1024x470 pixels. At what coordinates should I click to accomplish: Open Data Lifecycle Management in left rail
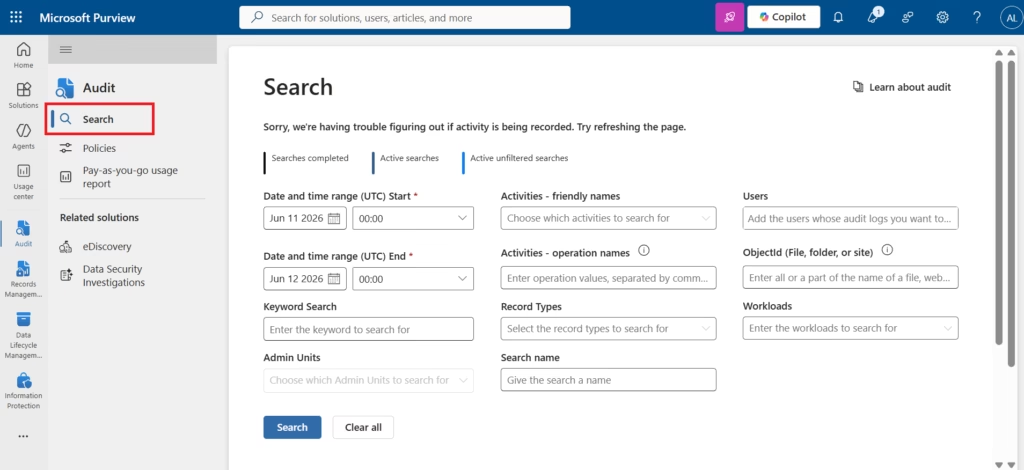(x=24, y=336)
